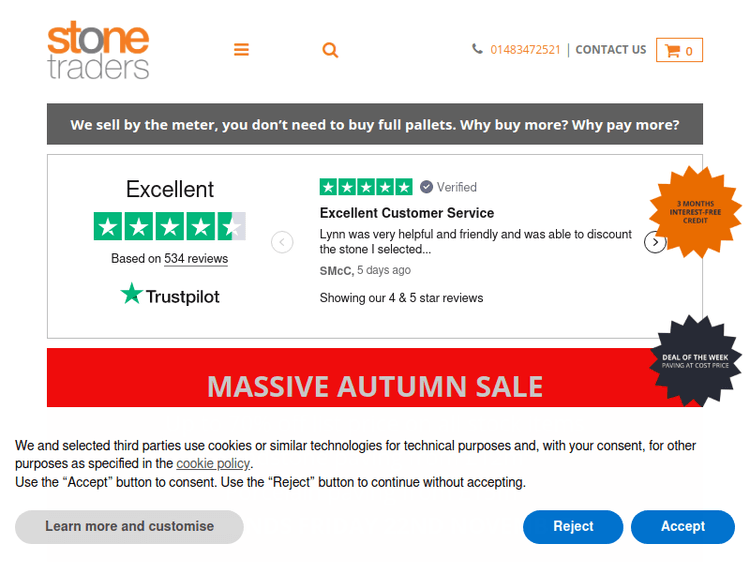This screenshot has height=563, width=750.
Task: Call phone number 01483472521
Action: [525, 50]
